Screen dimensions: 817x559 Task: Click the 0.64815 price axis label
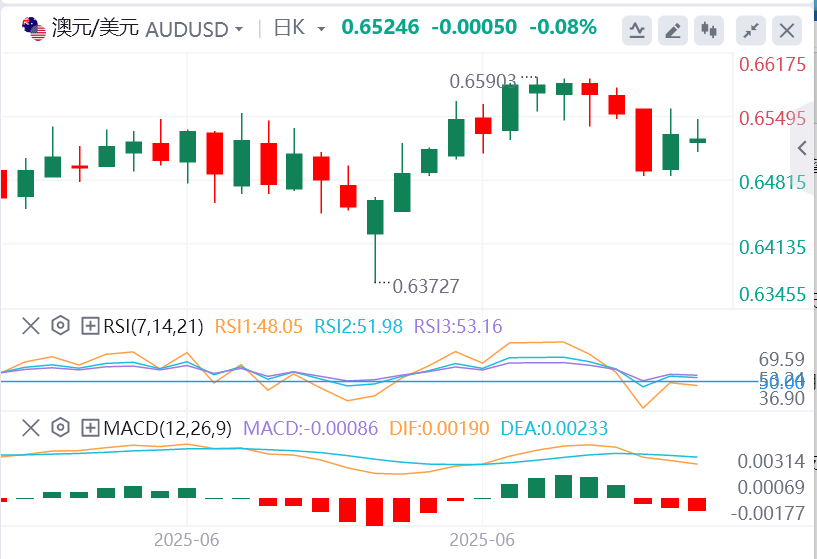(773, 183)
